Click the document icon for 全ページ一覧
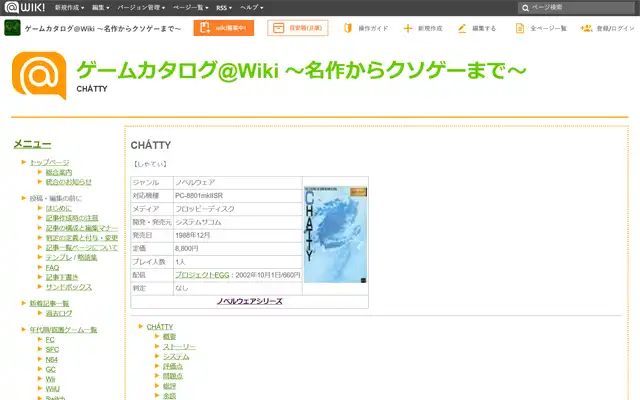640x400 pixels. [520, 28]
